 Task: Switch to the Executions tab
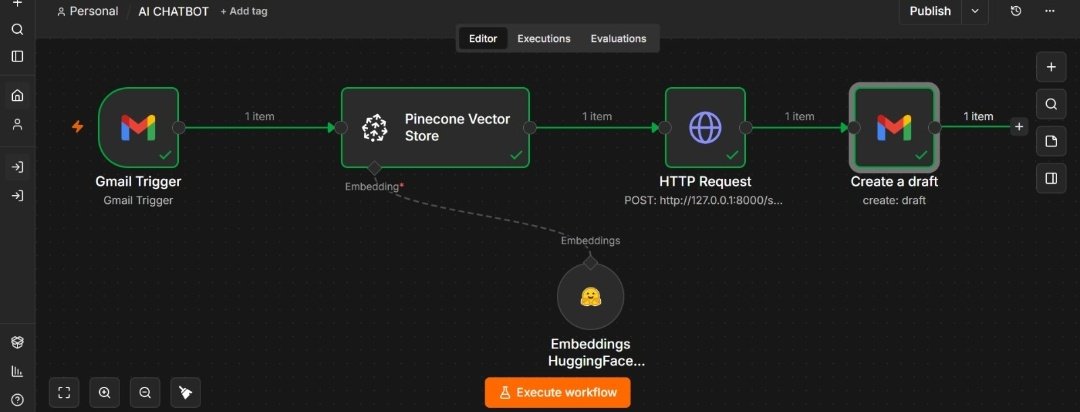point(543,39)
